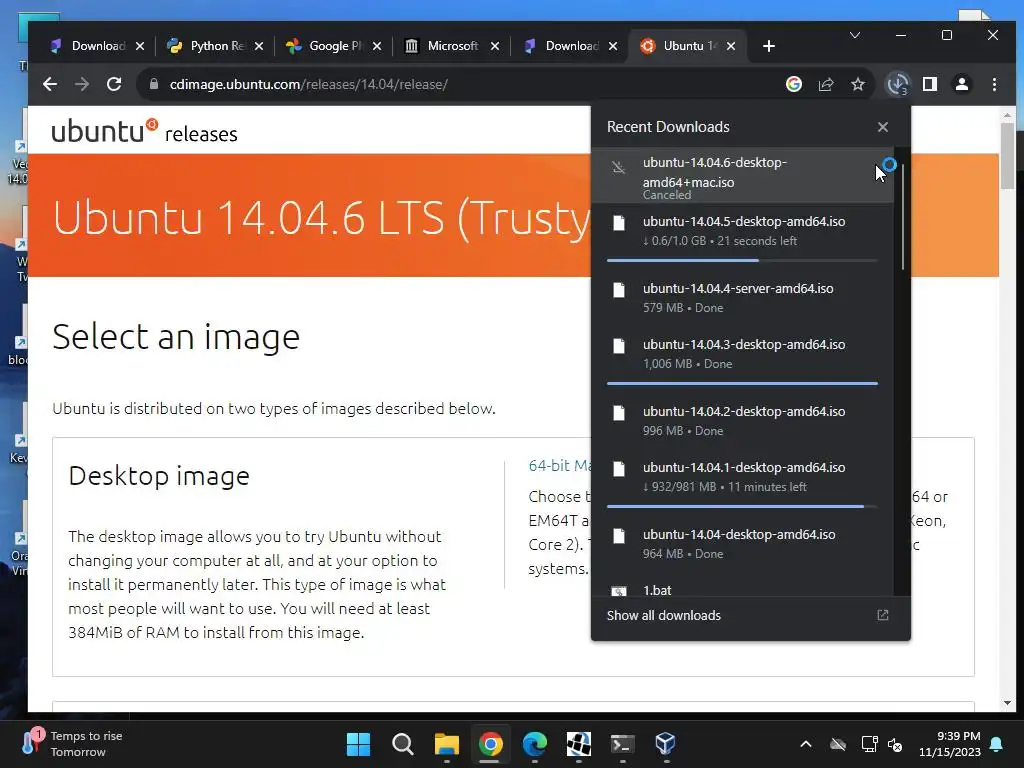This screenshot has width=1024, height=768.
Task: Bookmark this page with the star icon
Action: pyautogui.click(x=858, y=84)
